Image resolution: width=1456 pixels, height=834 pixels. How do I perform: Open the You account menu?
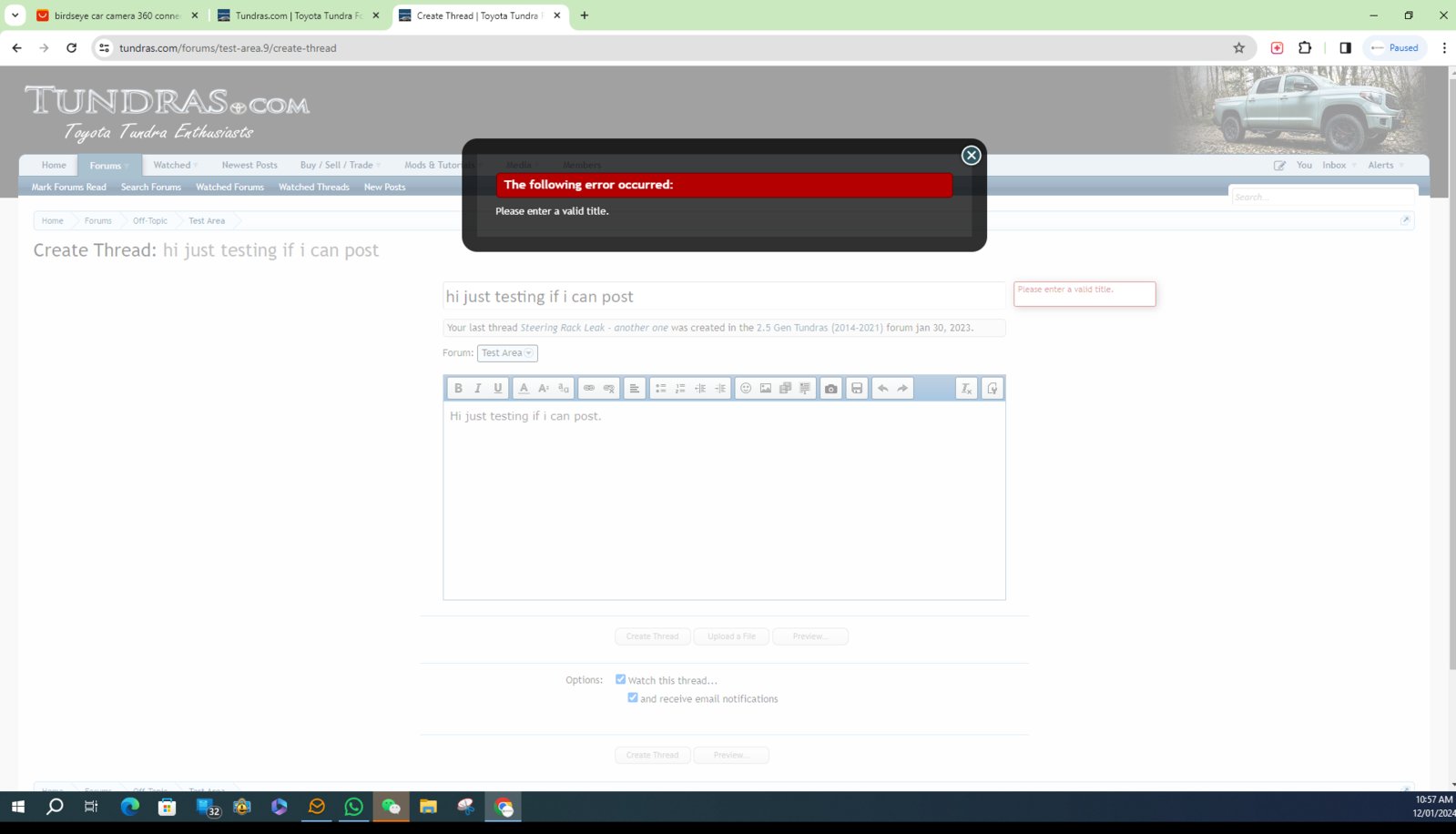tap(1304, 166)
